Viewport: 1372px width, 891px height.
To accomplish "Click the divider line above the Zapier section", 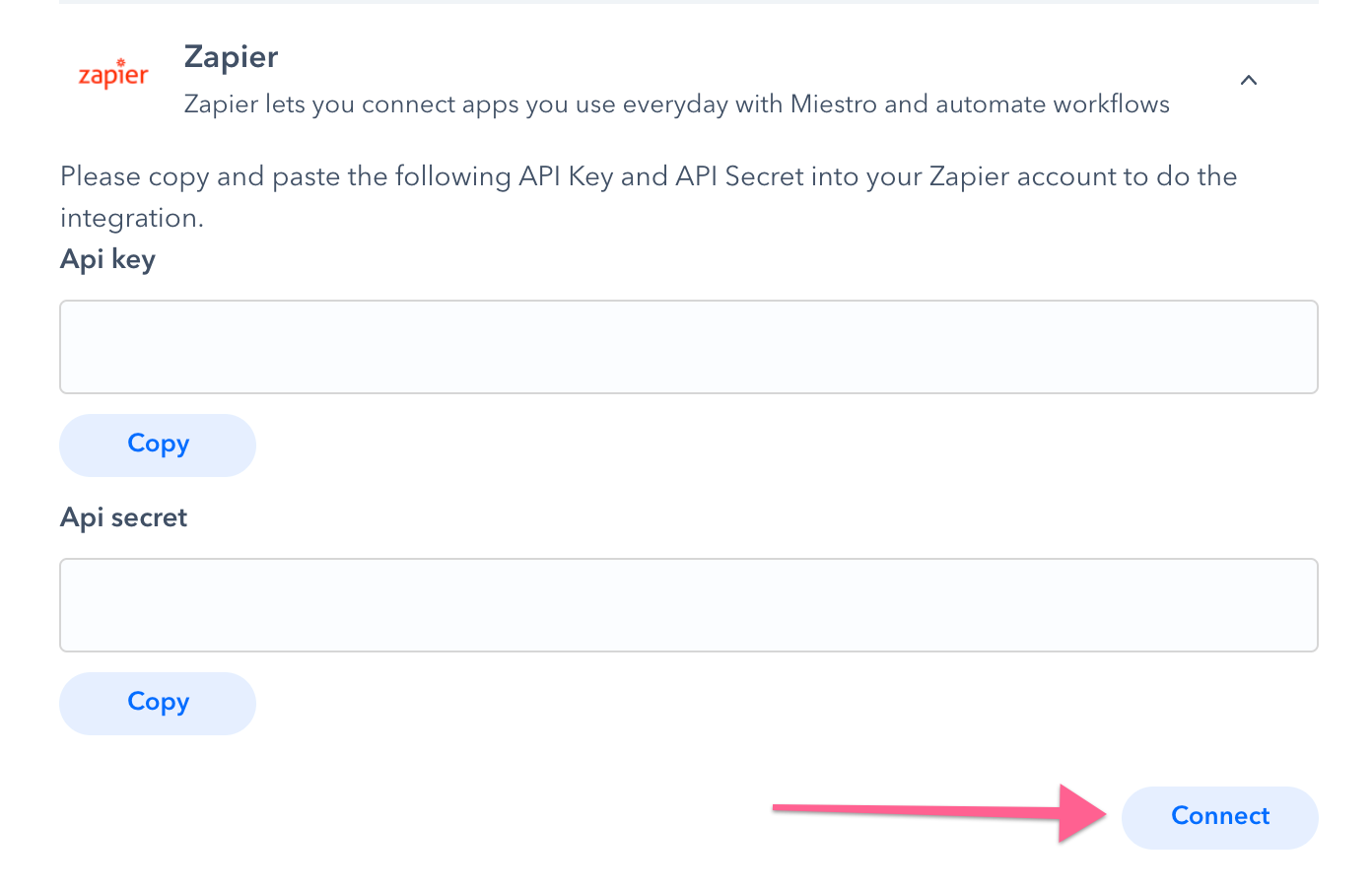I will (688, 2).
